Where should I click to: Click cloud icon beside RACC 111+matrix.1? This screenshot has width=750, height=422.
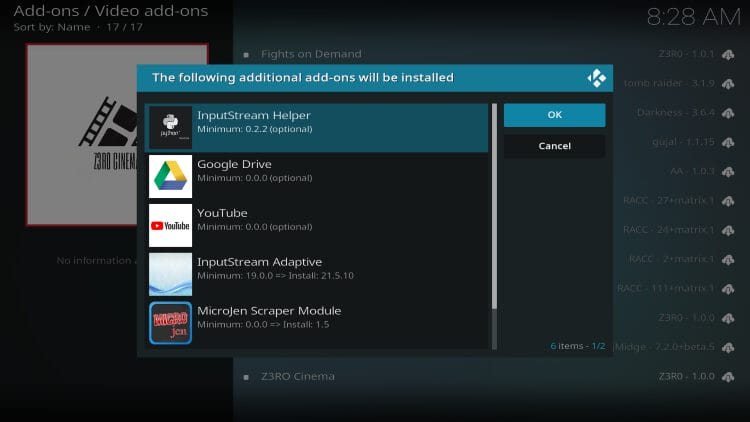(728, 289)
